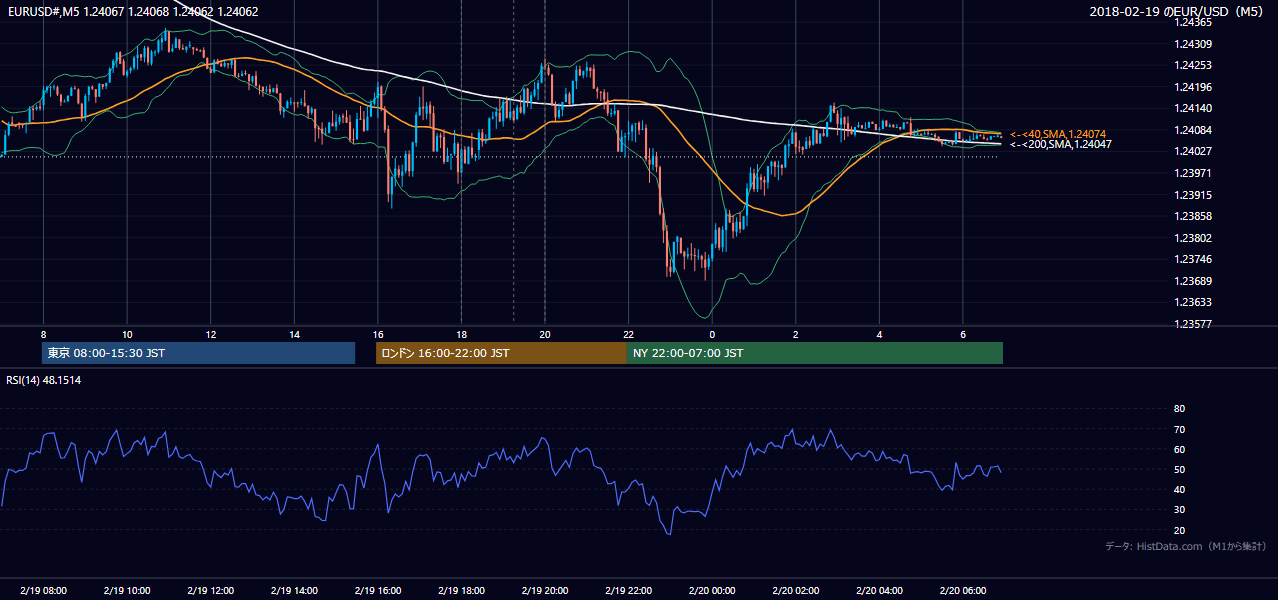Click the 2/20 02:00 time label
Image resolution: width=1278 pixels, height=600 pixels.
click(795, 591)
